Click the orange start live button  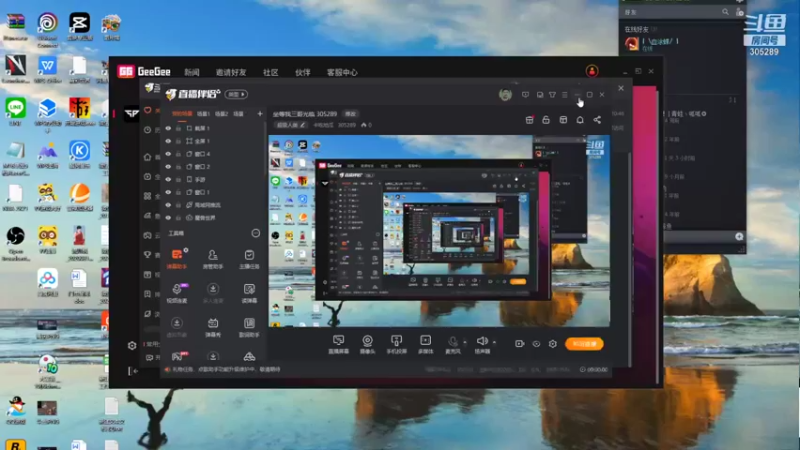584,344
